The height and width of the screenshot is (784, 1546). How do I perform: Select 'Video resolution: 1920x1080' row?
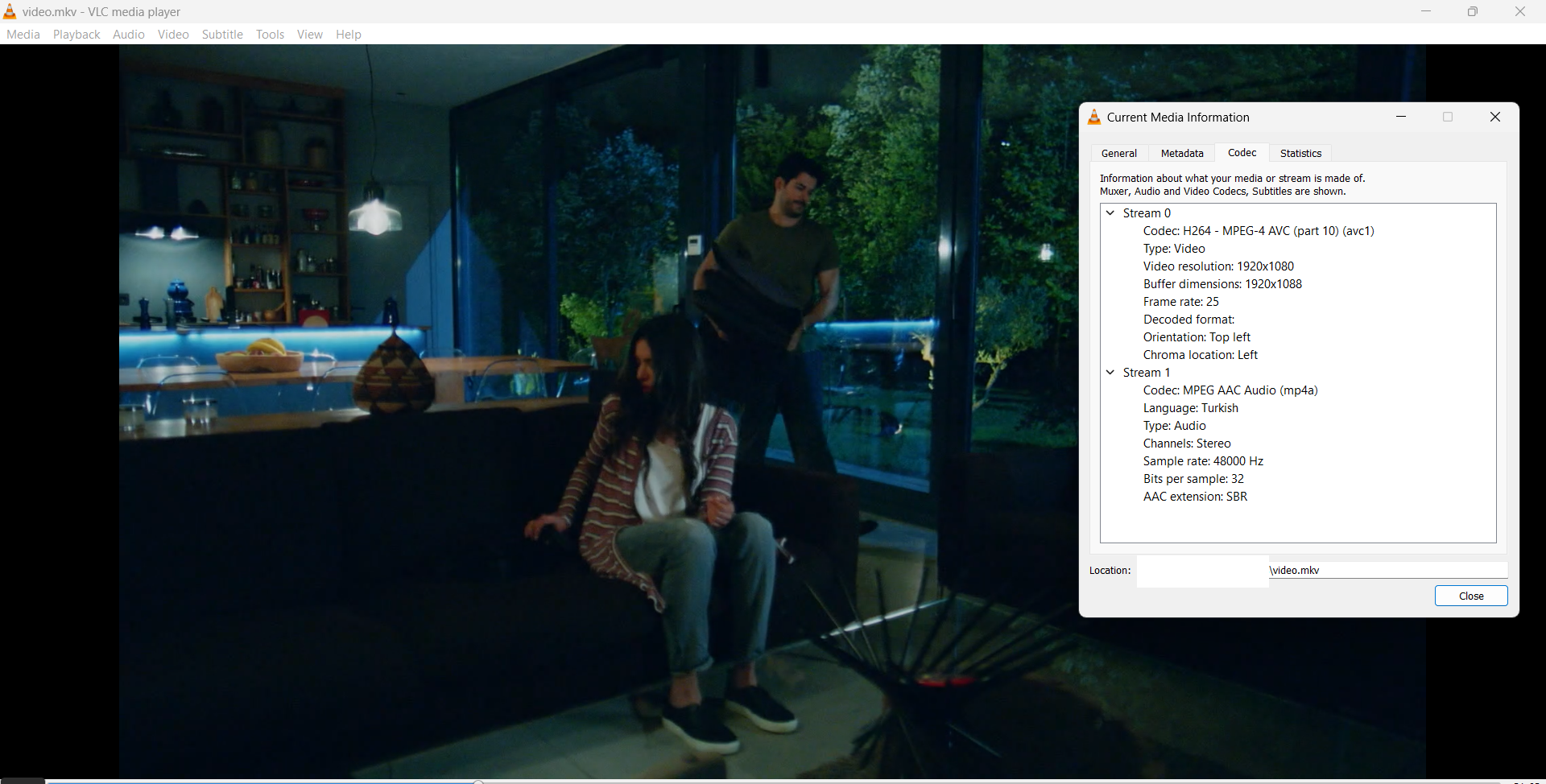[x=1218, y=266]
